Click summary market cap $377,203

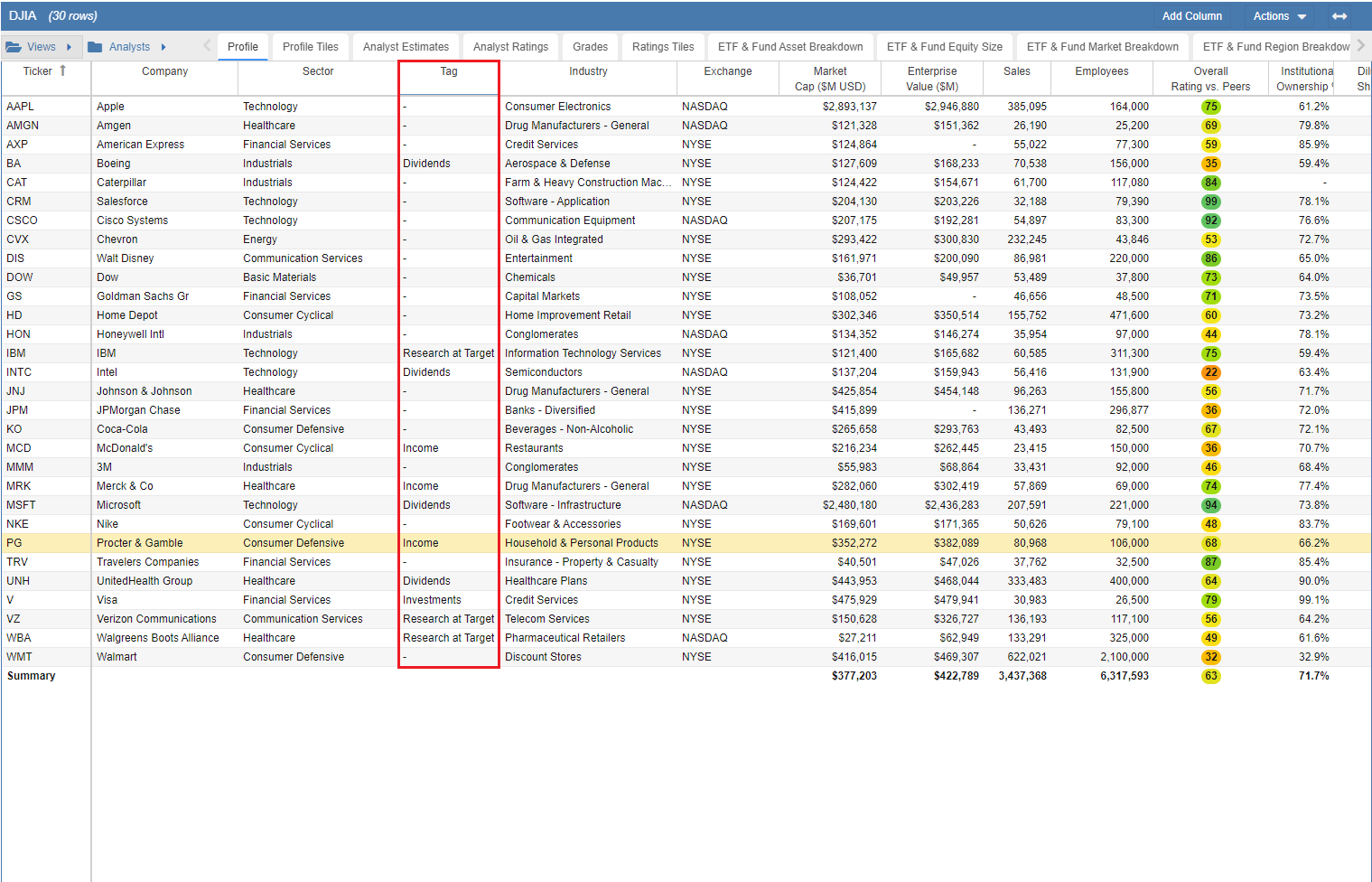point(854,676)
